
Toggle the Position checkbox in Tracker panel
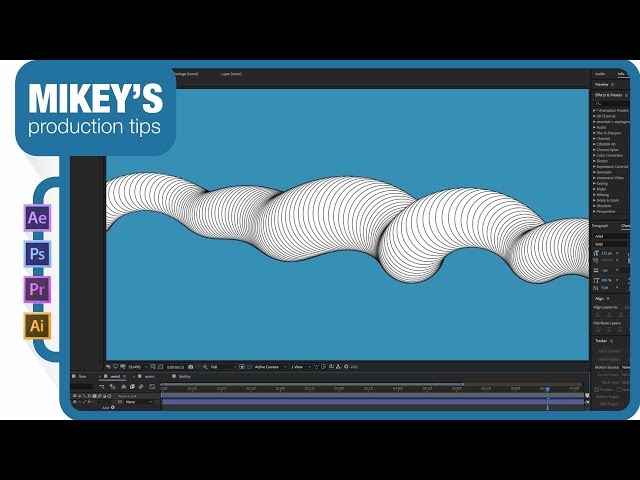597,390
